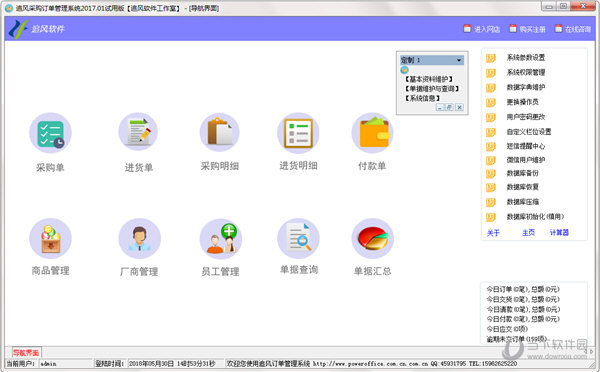The width and height of the screenshot is (600, 372).
Task: Click the welcome message in status bar
Action: point(371,364)
